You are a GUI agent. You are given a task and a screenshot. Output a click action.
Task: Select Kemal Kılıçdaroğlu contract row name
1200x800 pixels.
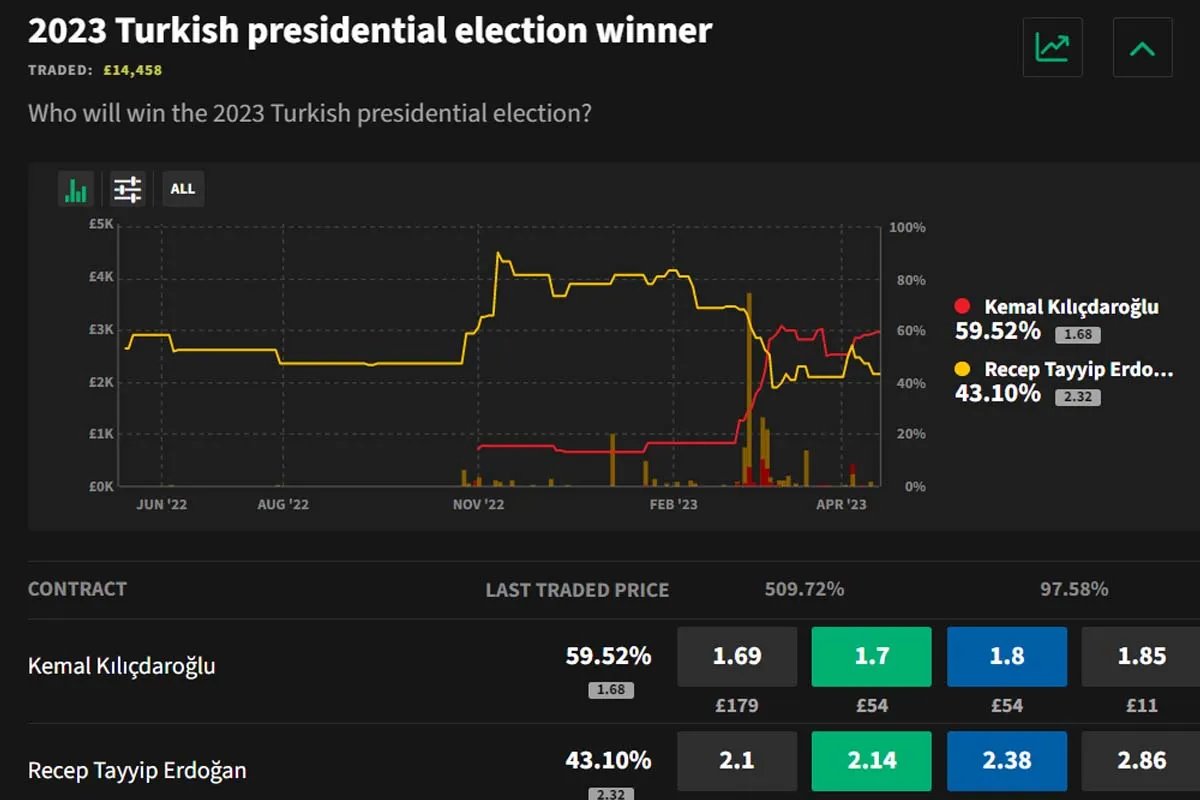click(x=122, y=666)
